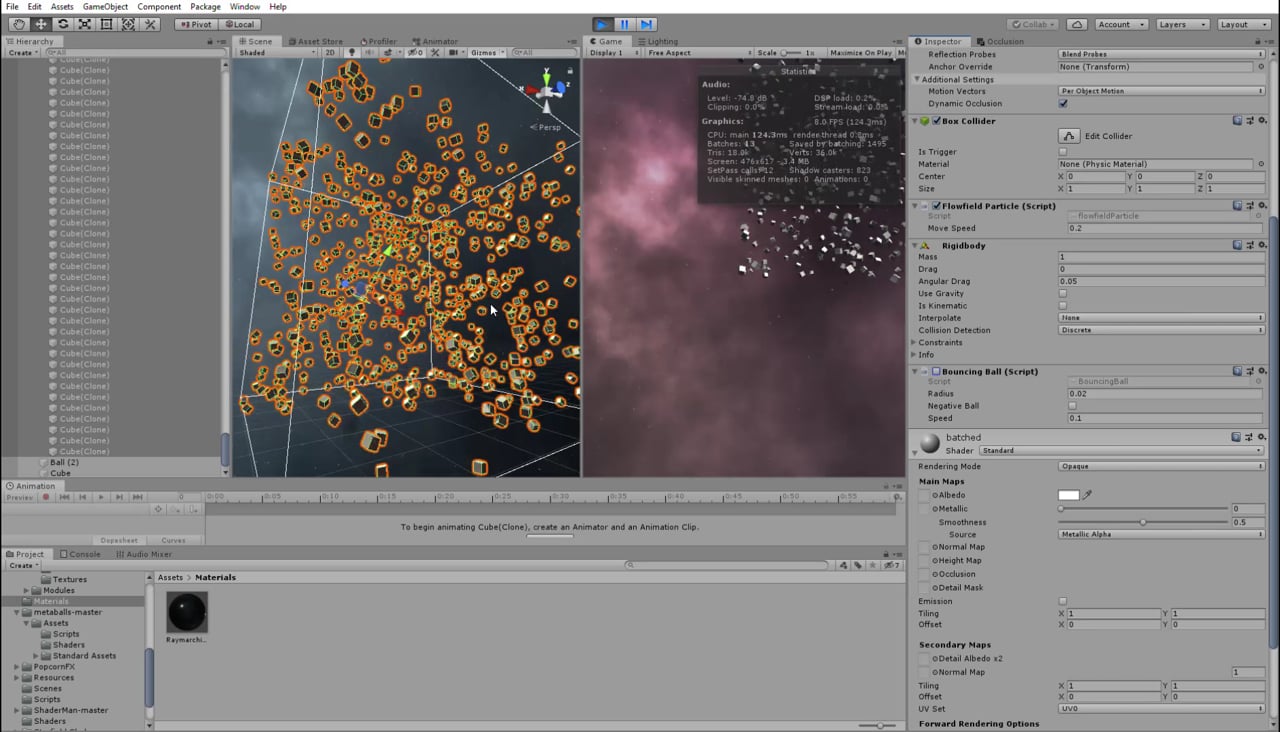Image resolution: width=1280 pixels, height=732 pixels.
Task: Click the Maximize On Play button
Action: coord(860,53)
